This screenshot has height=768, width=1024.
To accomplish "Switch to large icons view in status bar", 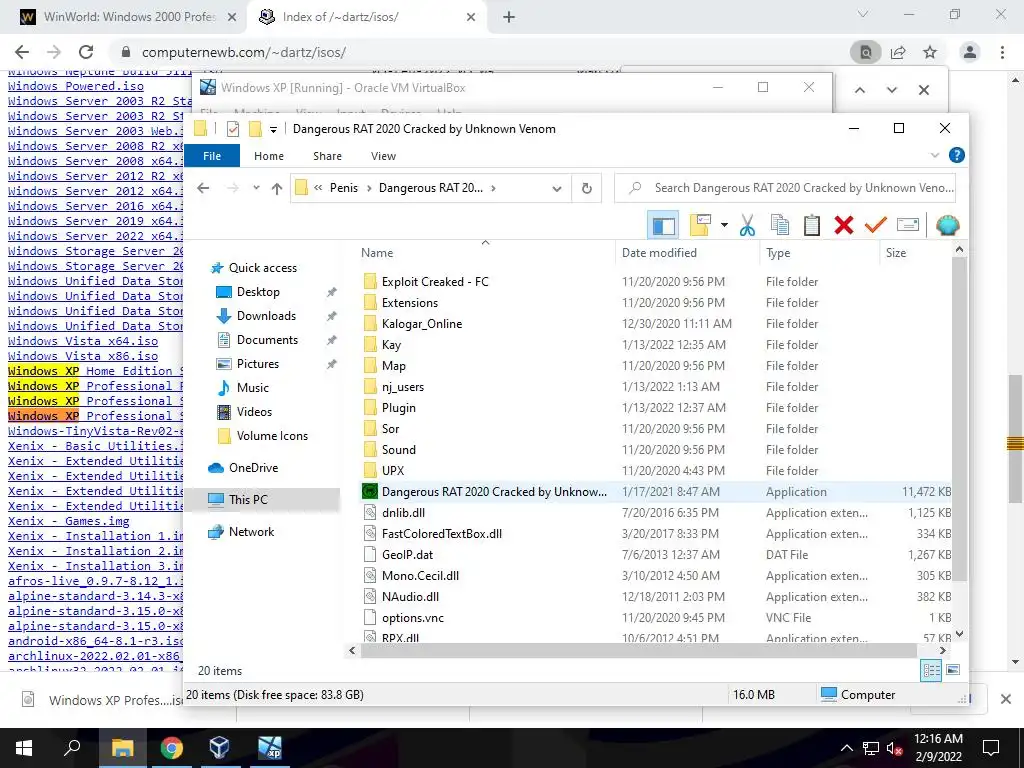I will [x=953, y=670].
